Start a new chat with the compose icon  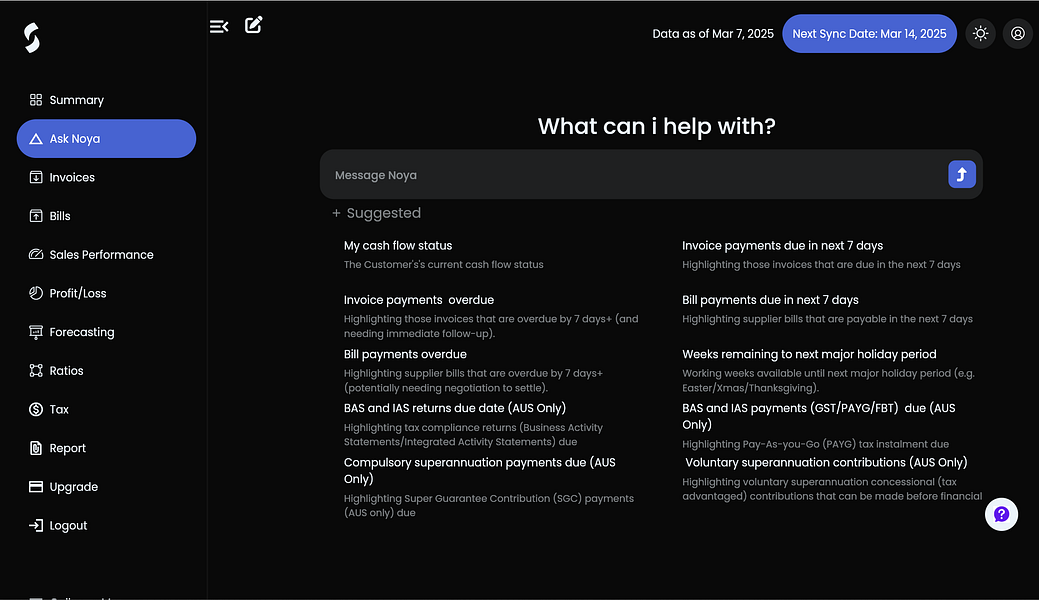pos(253,25)
